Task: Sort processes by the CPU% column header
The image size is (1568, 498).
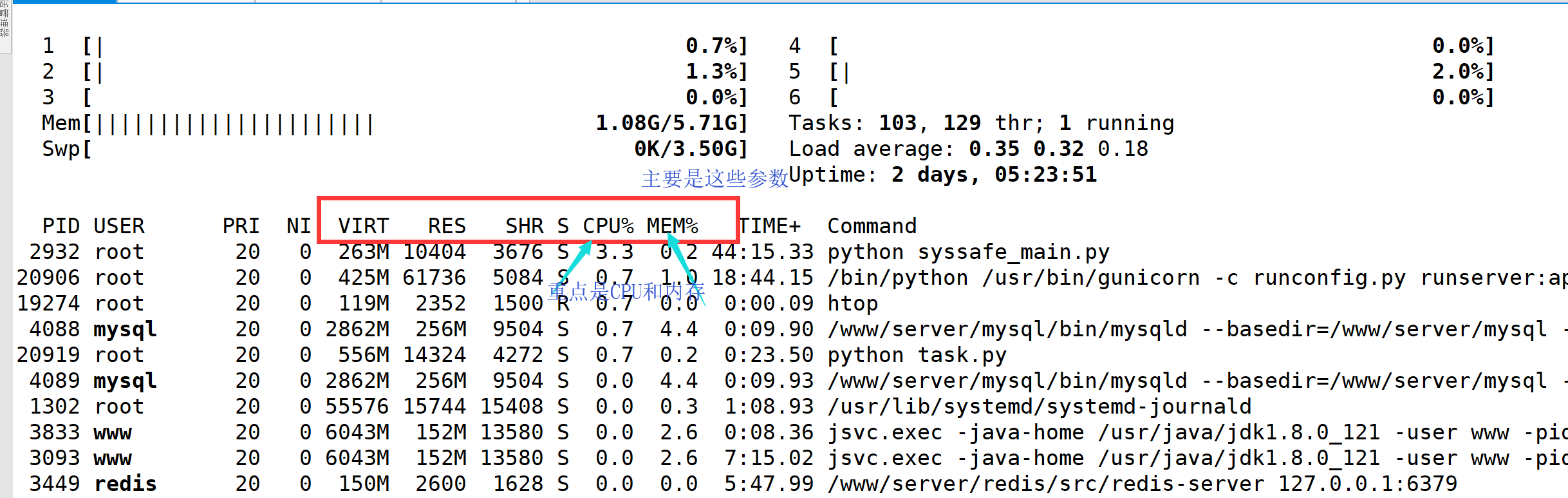Action: (x=608, y=226)
